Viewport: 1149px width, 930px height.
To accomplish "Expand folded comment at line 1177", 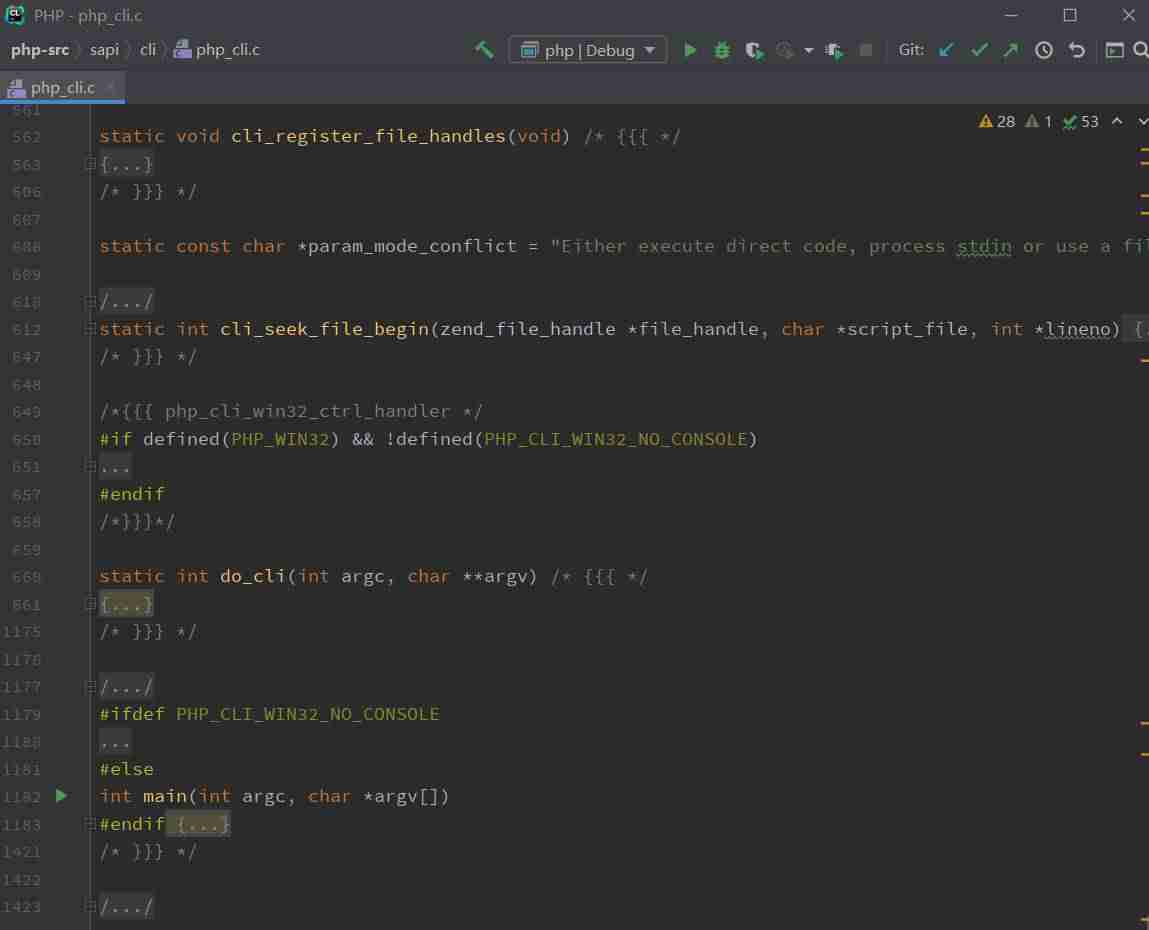I will 126,687.
